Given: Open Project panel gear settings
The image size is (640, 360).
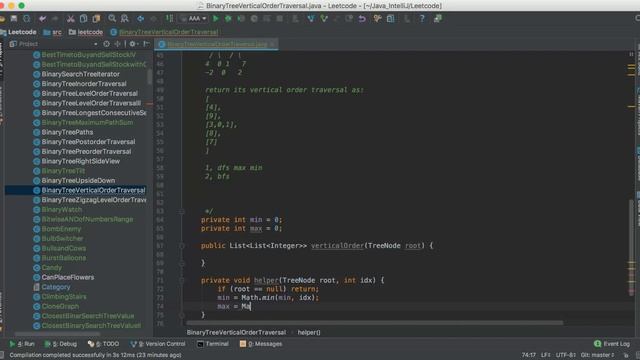Looking at the screenshot, I should click(x=133, y=44).
